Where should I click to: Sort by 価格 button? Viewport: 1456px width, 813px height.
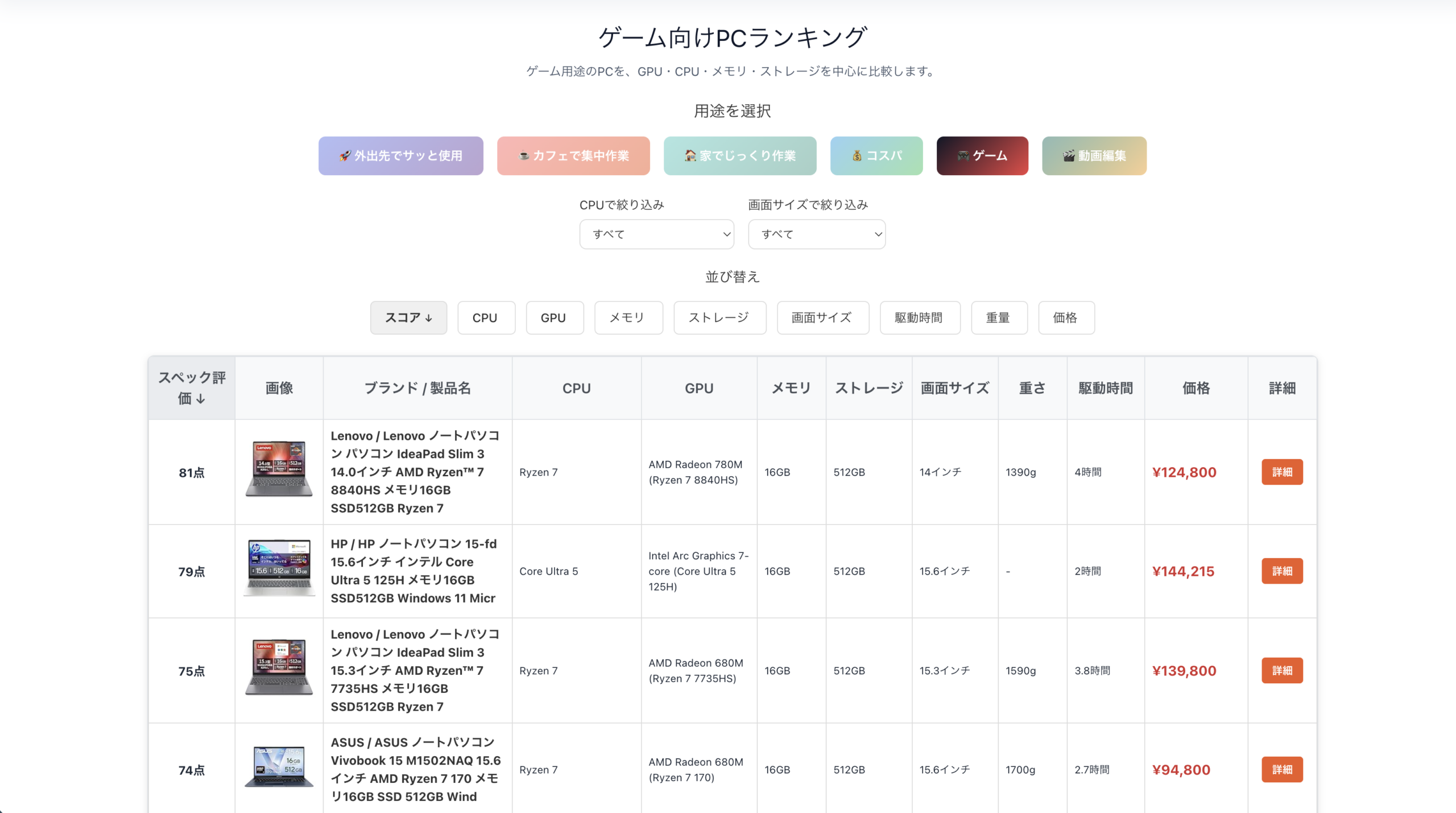1066,317
